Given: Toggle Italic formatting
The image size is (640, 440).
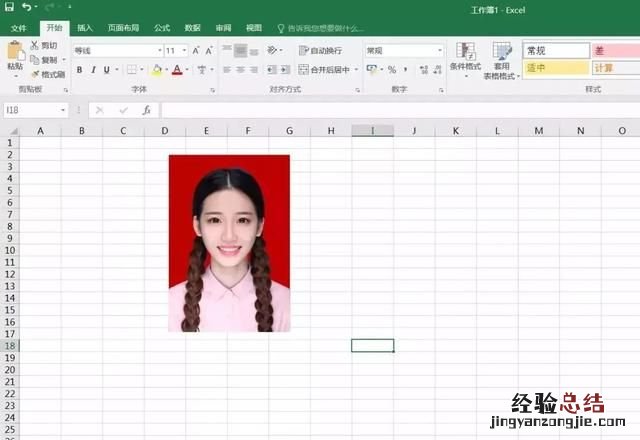Looking at the screenshot, I should 93,70.
